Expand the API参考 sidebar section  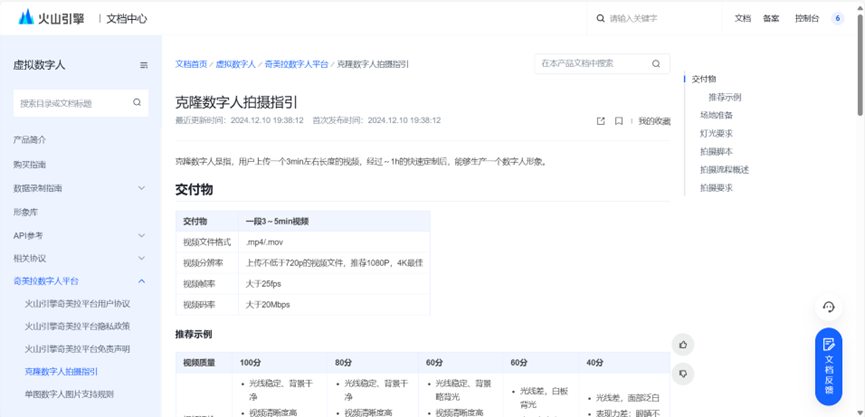142,235
